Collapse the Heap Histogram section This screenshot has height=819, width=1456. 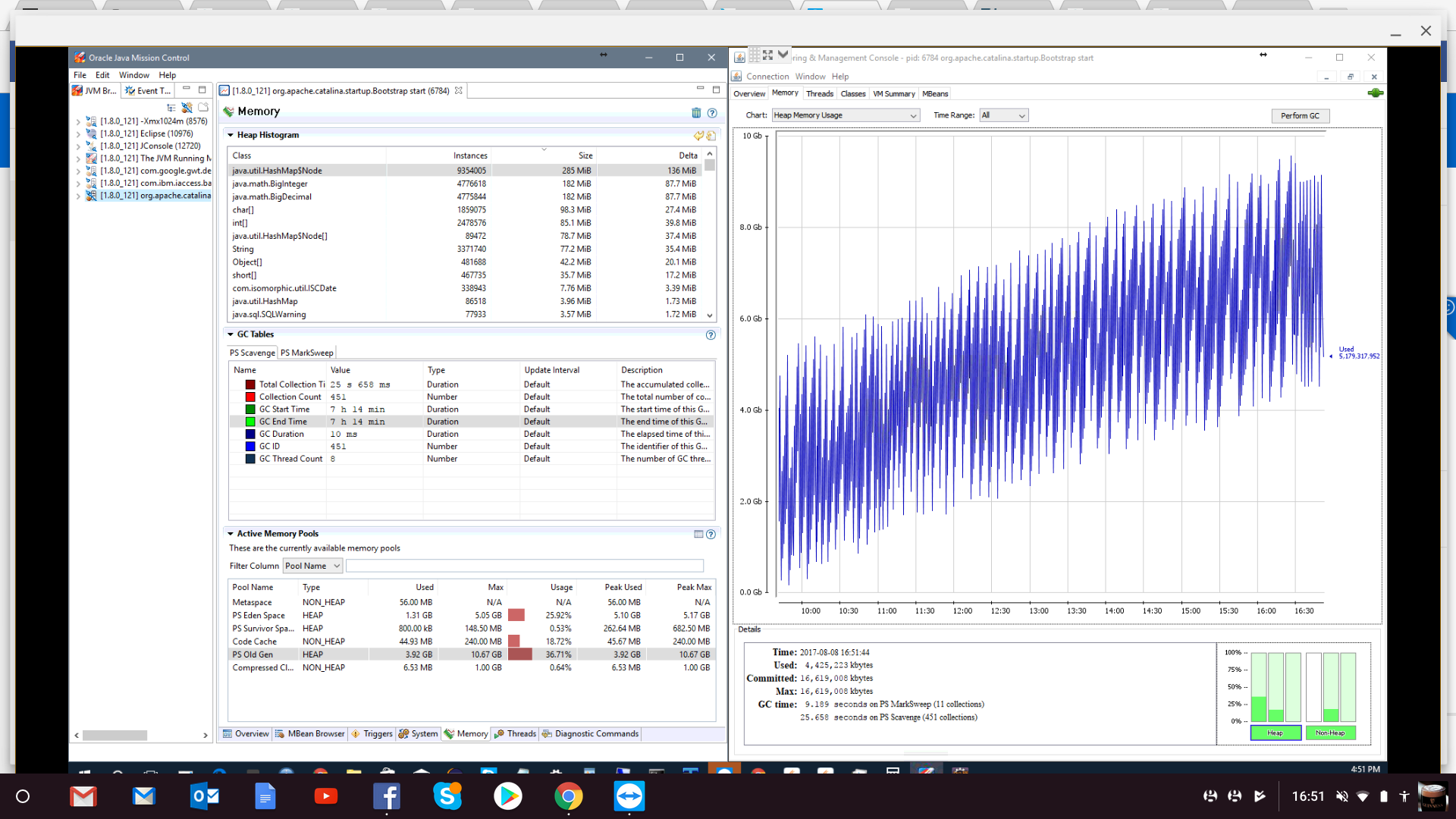tap(231, 136)
